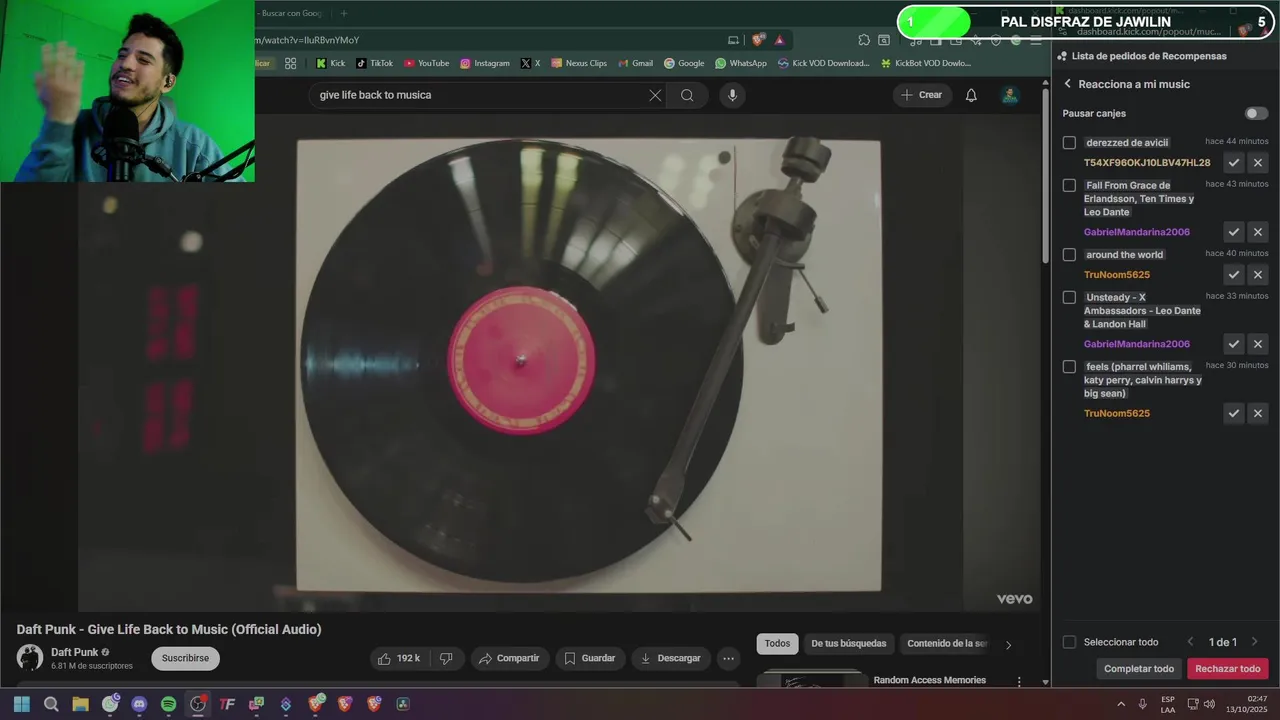Check the 'Fall From Grace' request checkbox

[1069, 185]
